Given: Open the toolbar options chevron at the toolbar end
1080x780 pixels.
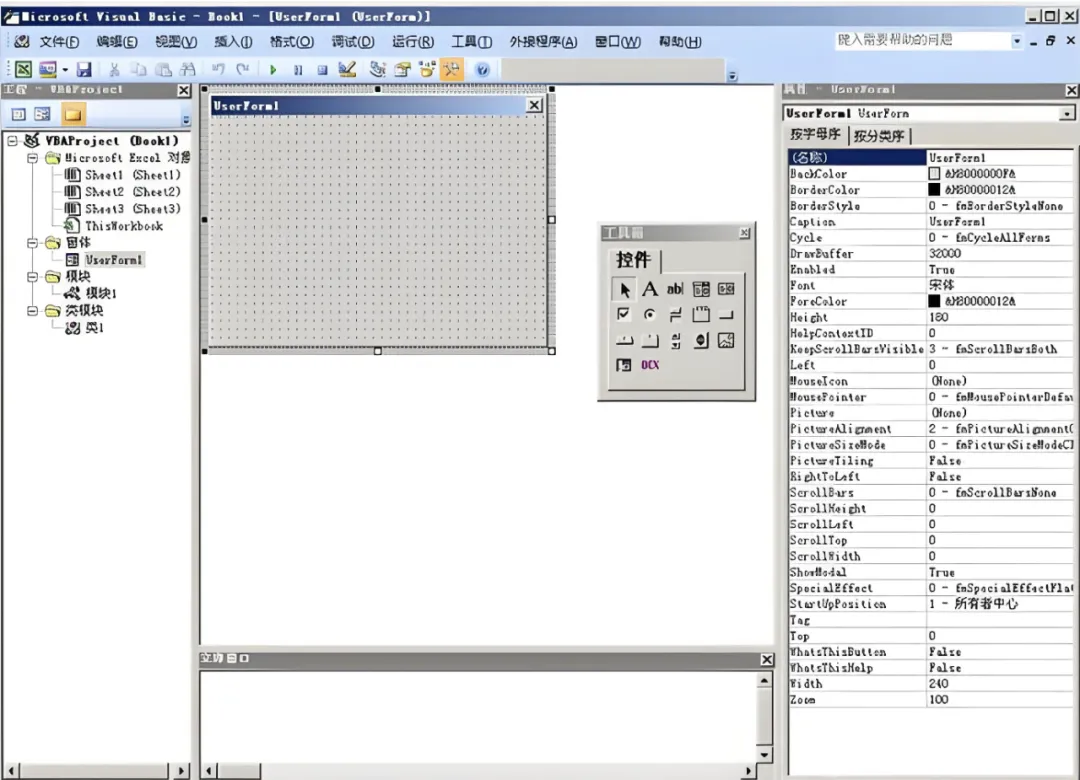Looking at the screenshot, I should pos(732,76).
